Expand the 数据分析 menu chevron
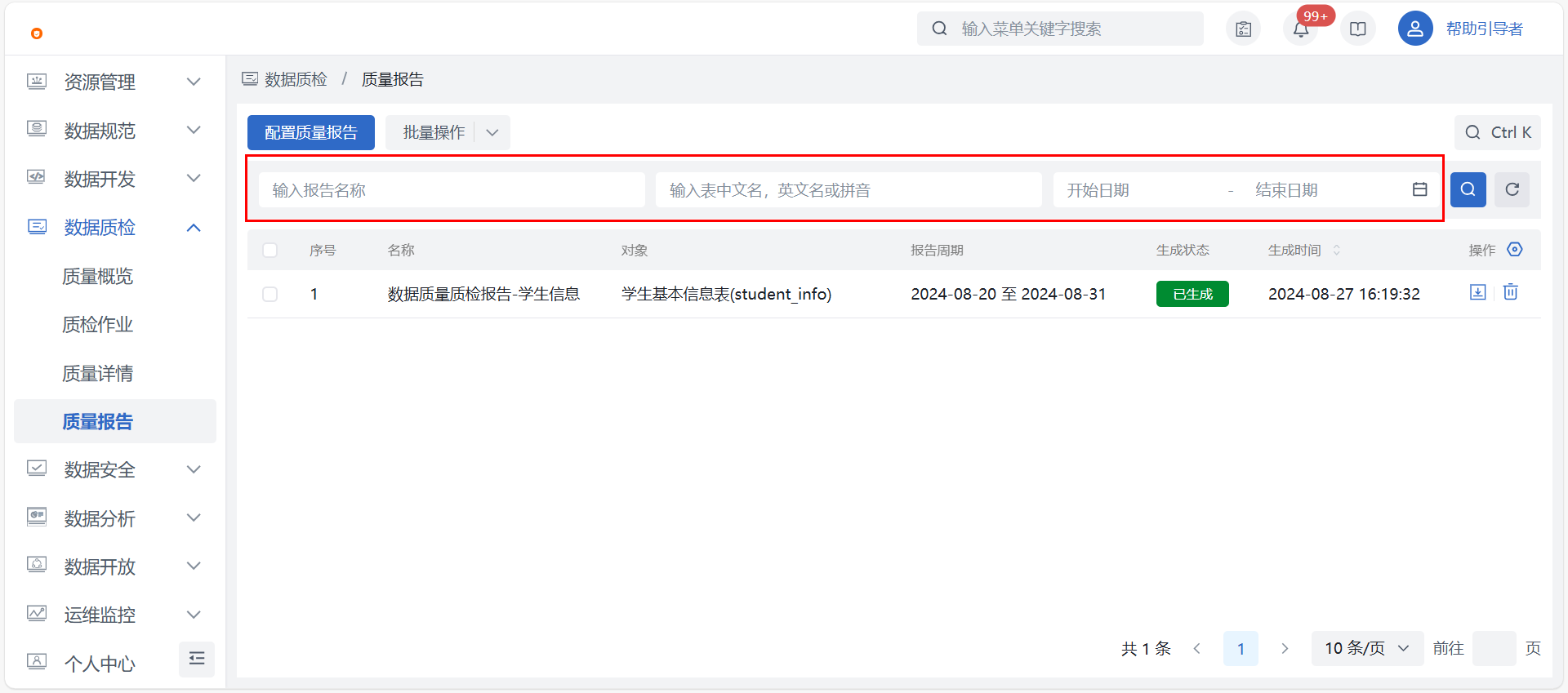Viewport: 1568px width, 693px height. click(x=194, y=518)
